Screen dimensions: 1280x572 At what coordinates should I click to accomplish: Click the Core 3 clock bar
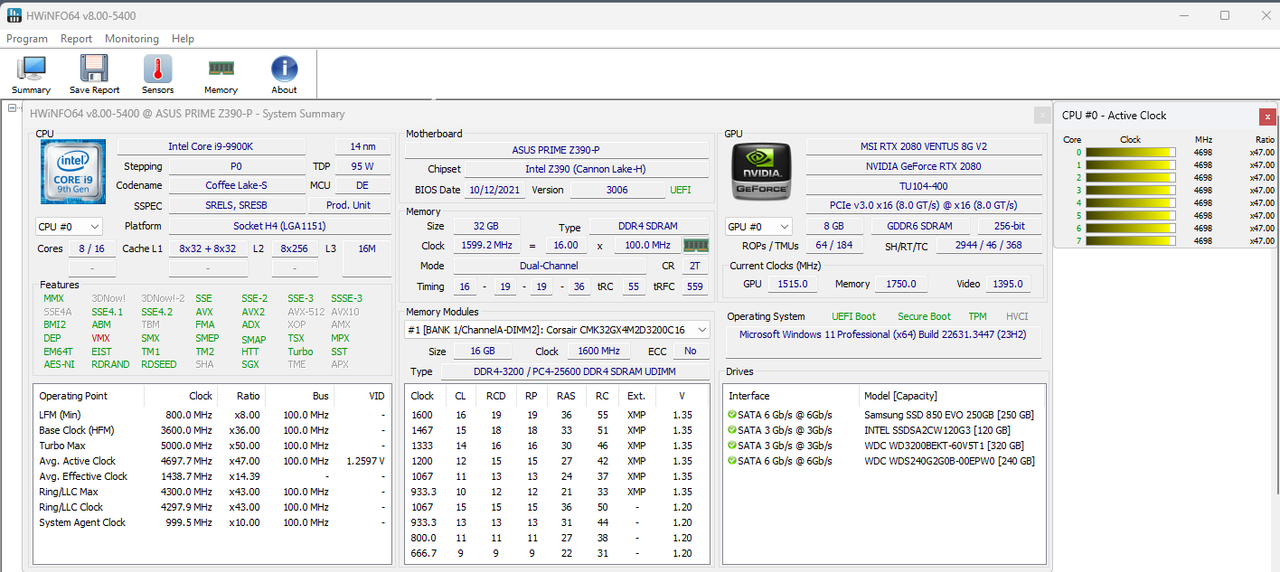[1132, 190]
